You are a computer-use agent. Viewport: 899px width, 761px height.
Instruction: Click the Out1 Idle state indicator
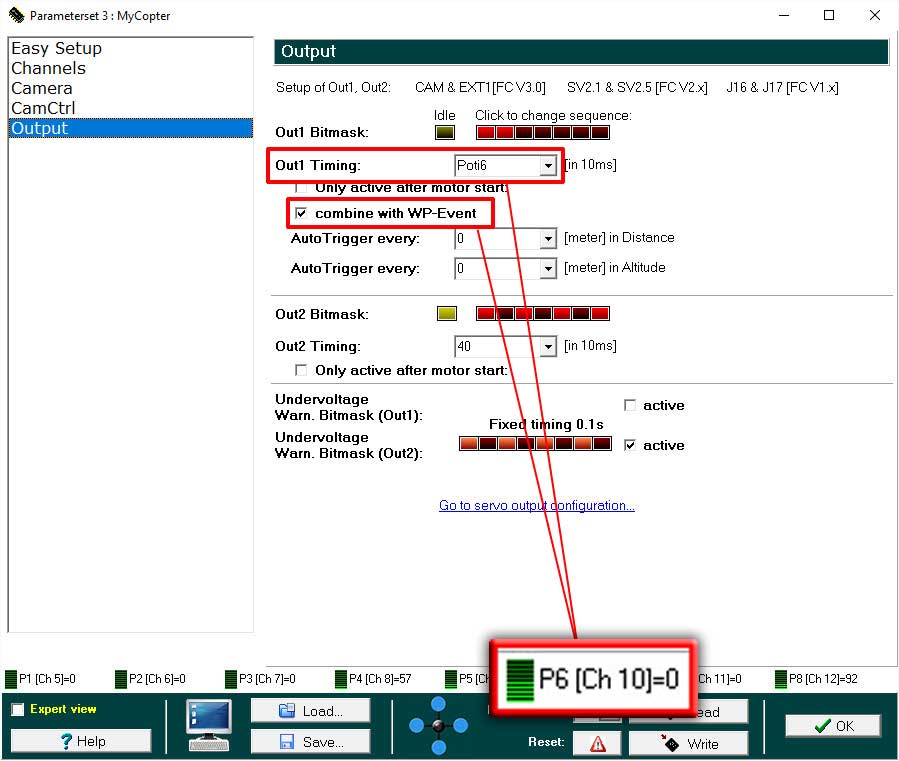[x=445, y=133]
